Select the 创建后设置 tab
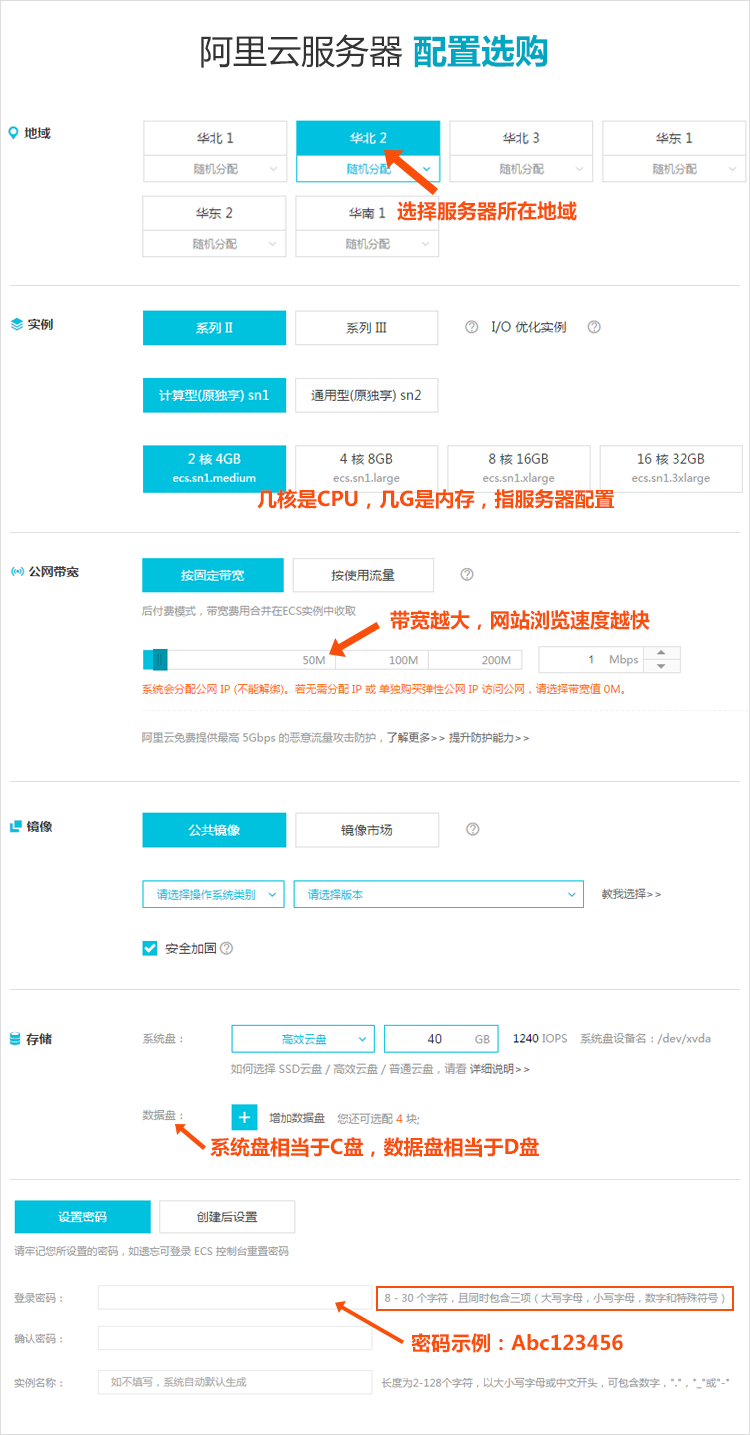This screenshot has width=750, height=1435. (x=227, y=1217)
